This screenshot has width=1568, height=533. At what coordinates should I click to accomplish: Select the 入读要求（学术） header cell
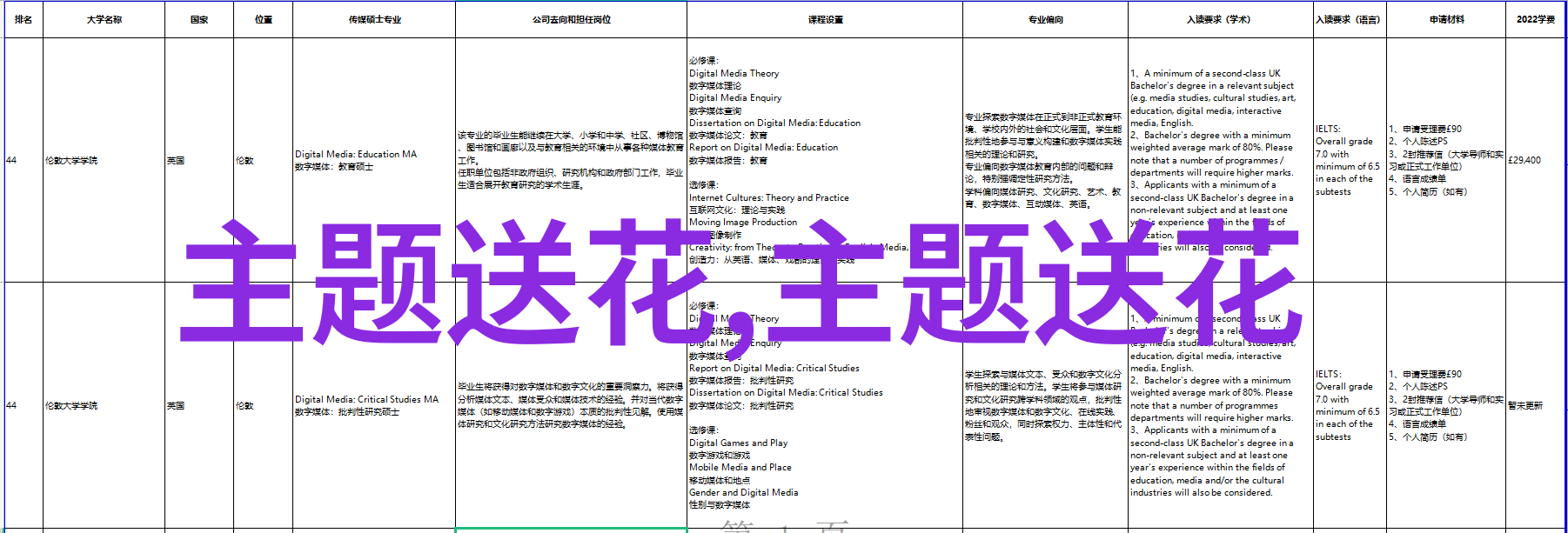click(1220, 19)
